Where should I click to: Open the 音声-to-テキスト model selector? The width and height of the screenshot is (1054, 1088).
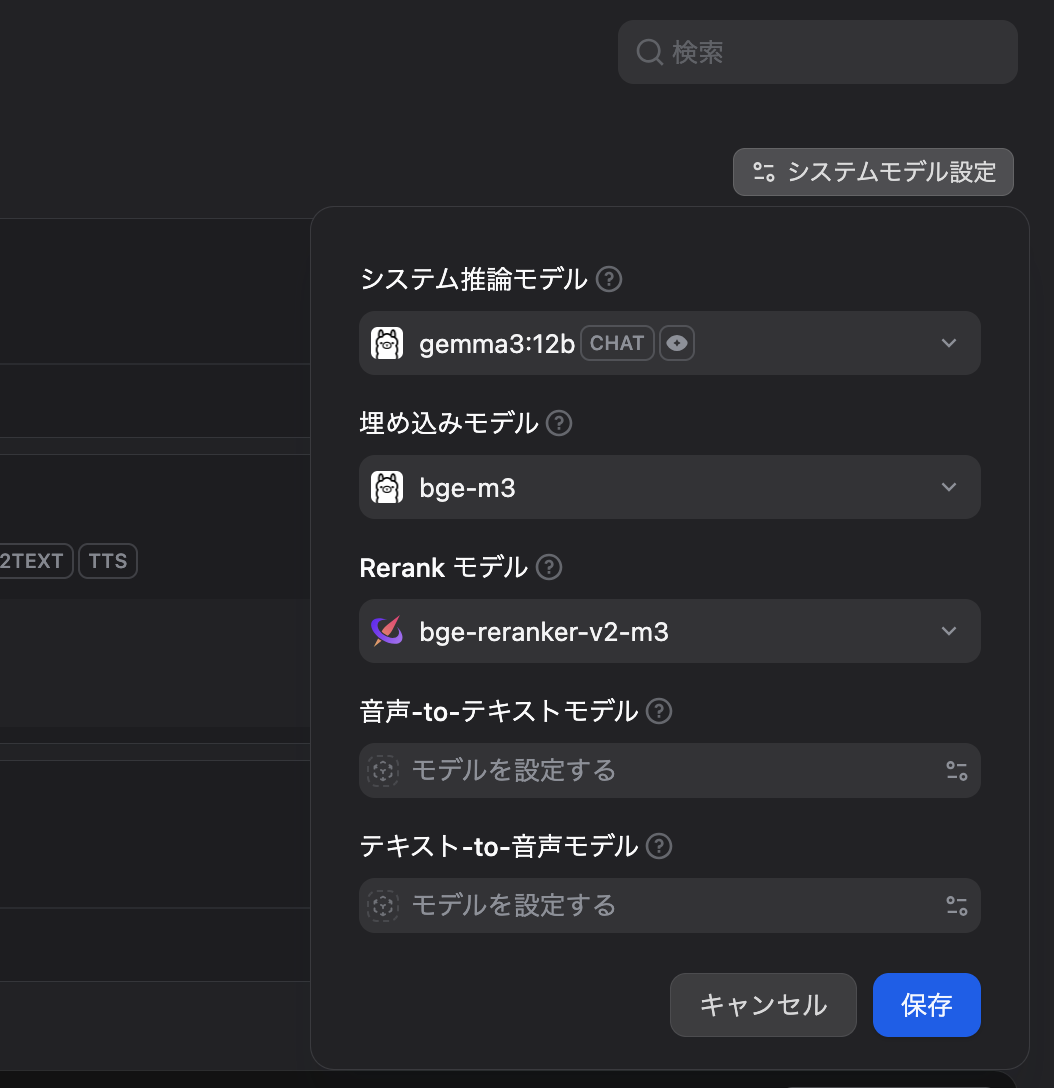669,770
